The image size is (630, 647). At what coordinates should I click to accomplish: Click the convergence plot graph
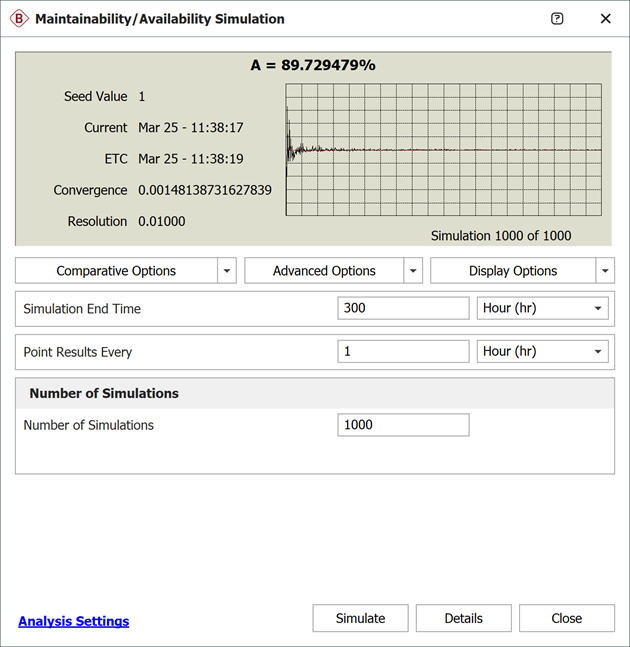tap(444, 150)
